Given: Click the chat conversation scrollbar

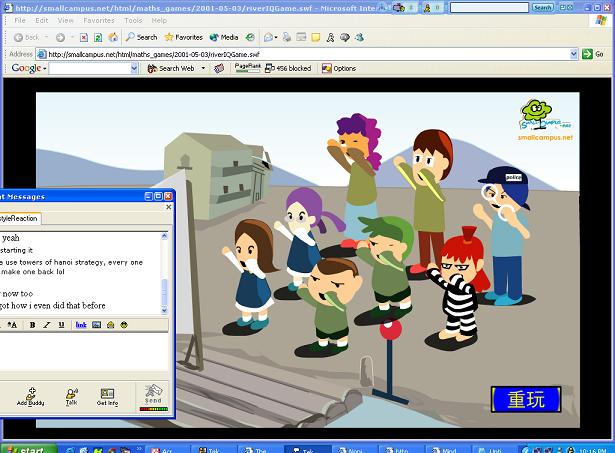Looking at the screenshot, I should click(x=165, y=270).
